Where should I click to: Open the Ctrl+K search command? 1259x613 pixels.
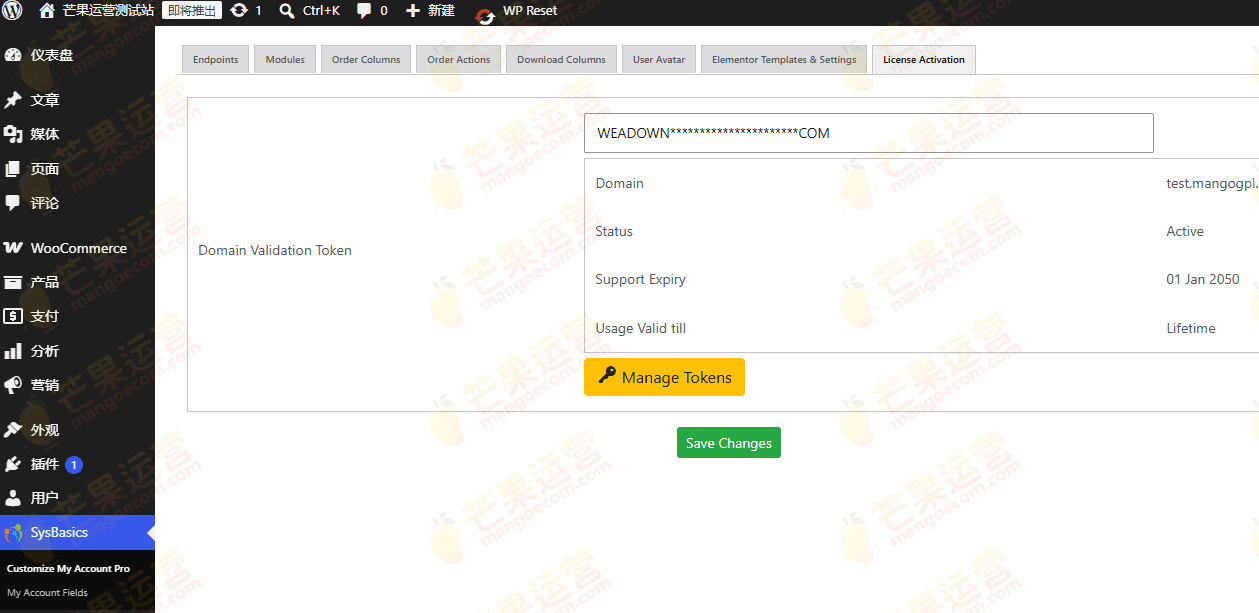pyautogui.click(x=321, y=11)
